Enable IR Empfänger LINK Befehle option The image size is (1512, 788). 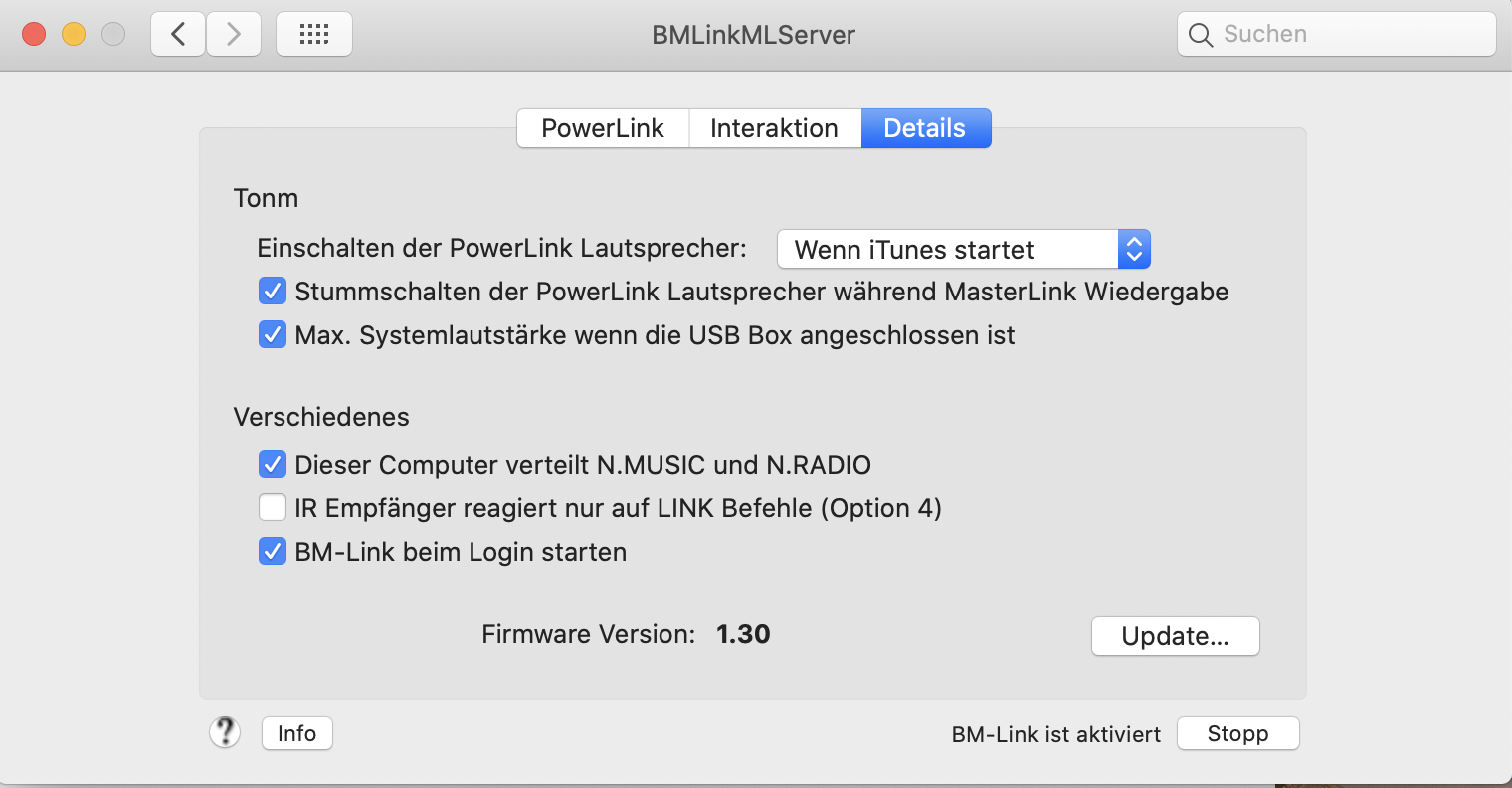click(273, 508)
